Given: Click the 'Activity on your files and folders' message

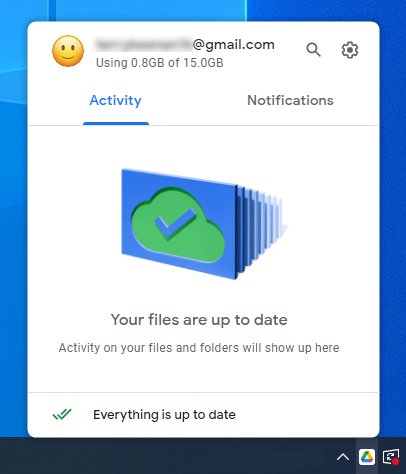Looking at the screenshot, I should pyautogui.click(x=199, y=348).
